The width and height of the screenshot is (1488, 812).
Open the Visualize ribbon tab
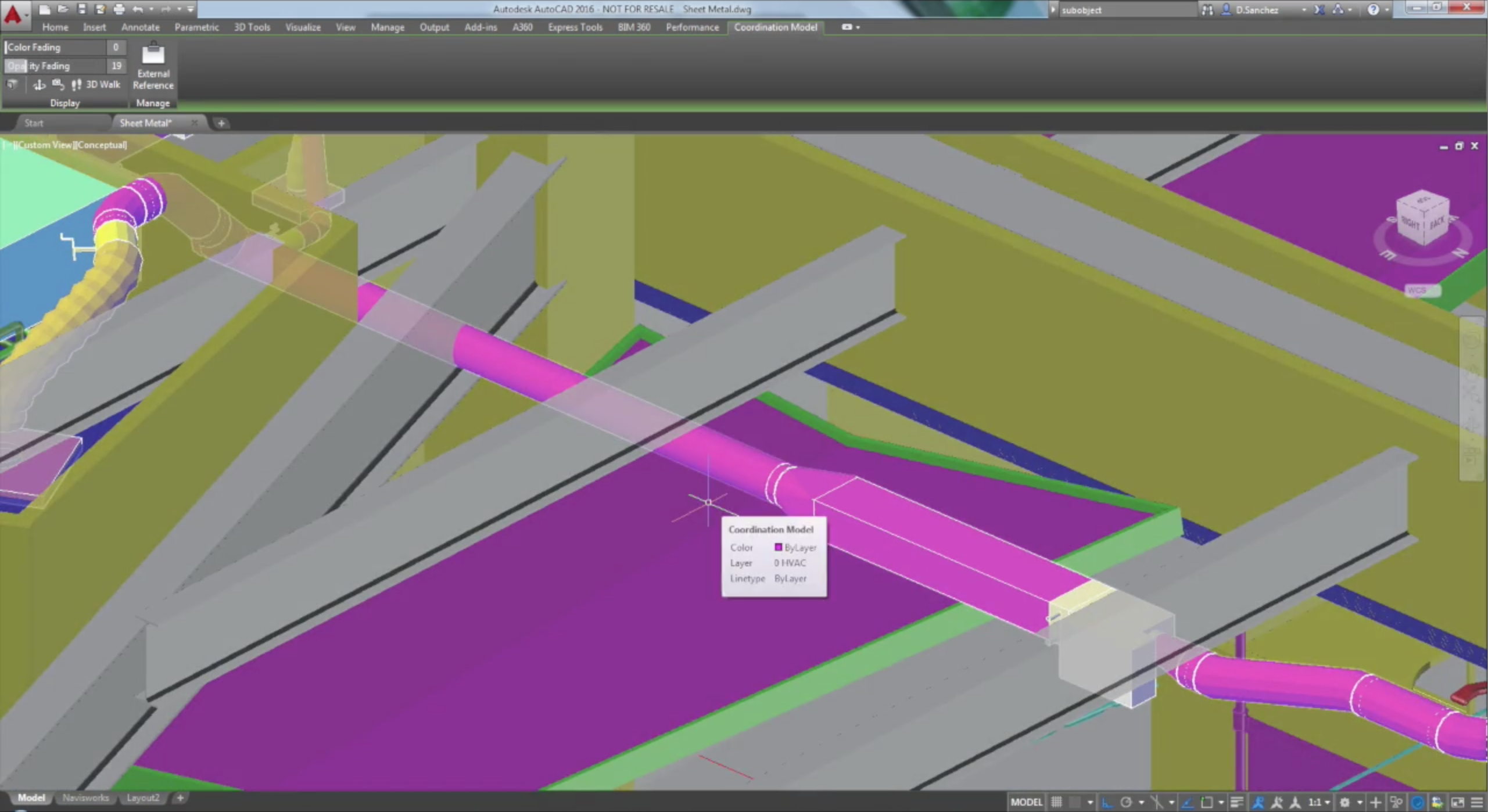(302, 27)
